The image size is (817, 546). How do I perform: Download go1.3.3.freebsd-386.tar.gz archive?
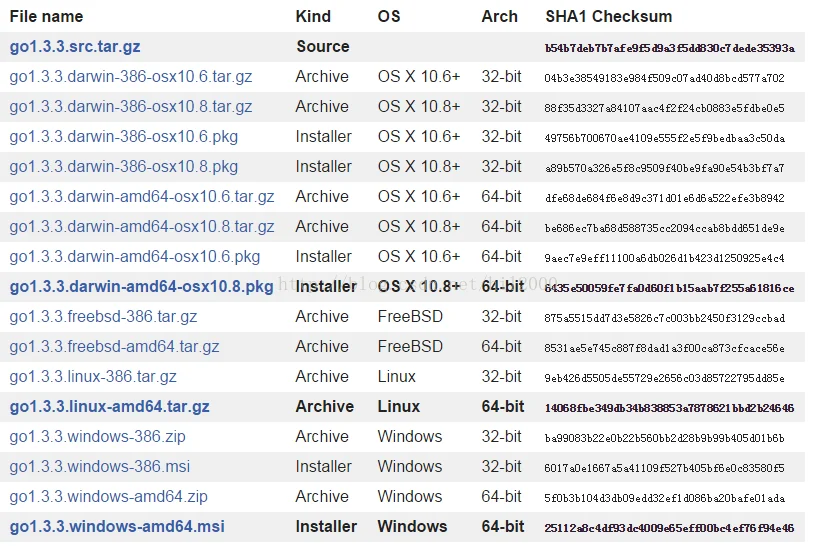103,317
